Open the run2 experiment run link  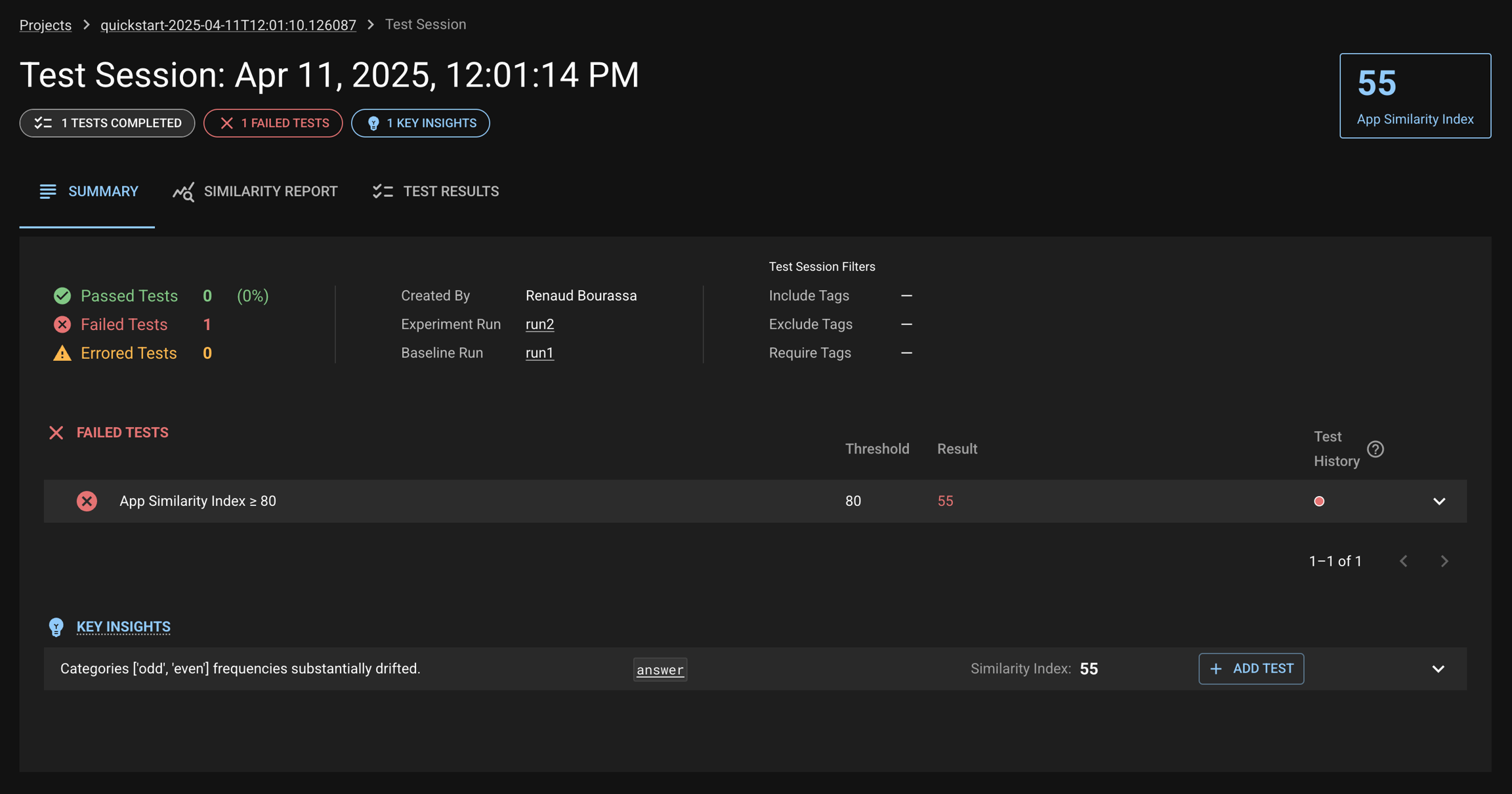[x=539, y=324]
